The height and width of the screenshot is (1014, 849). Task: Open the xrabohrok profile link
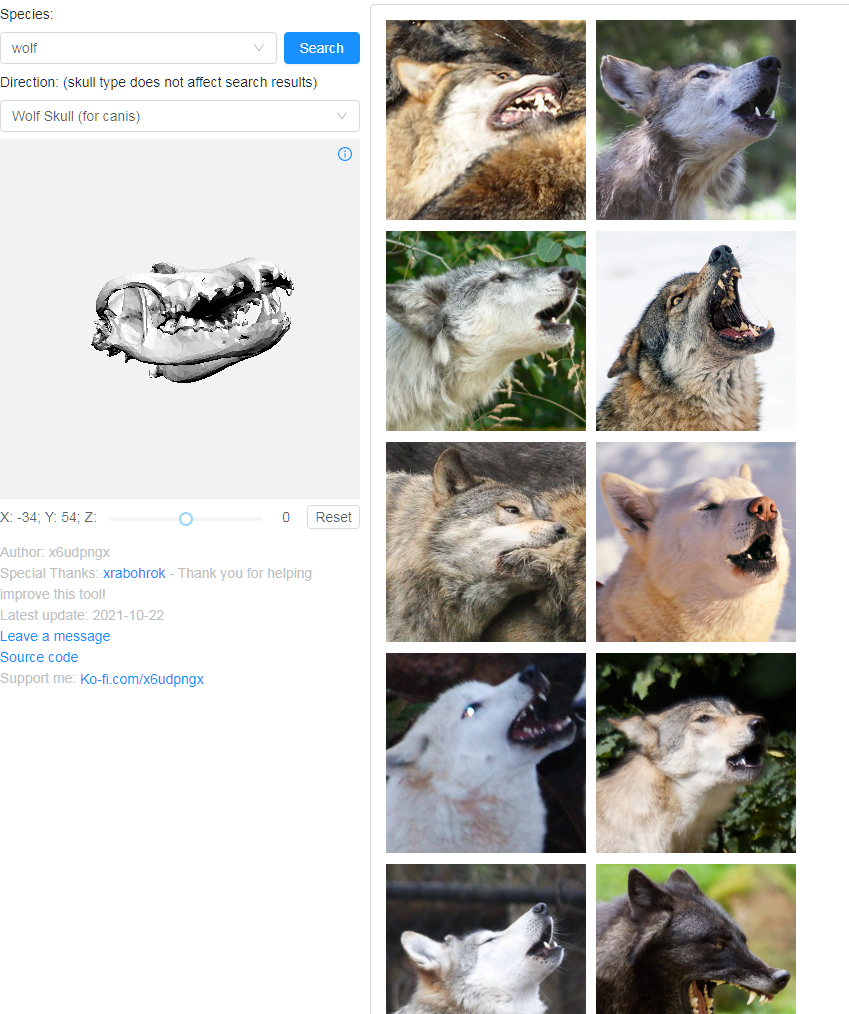(x=134, y=573)
